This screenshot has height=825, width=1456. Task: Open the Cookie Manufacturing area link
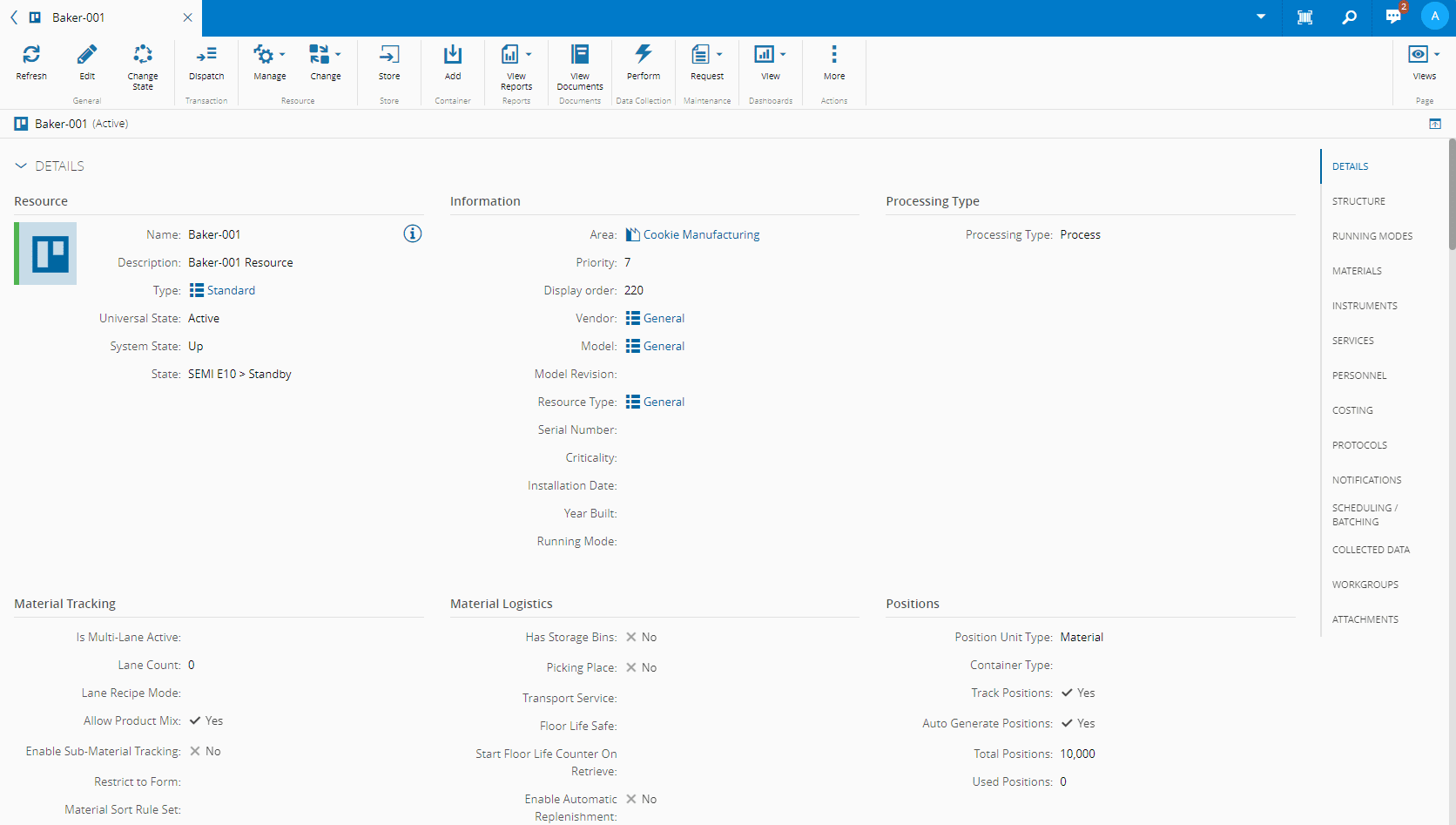tap(701, 234)
